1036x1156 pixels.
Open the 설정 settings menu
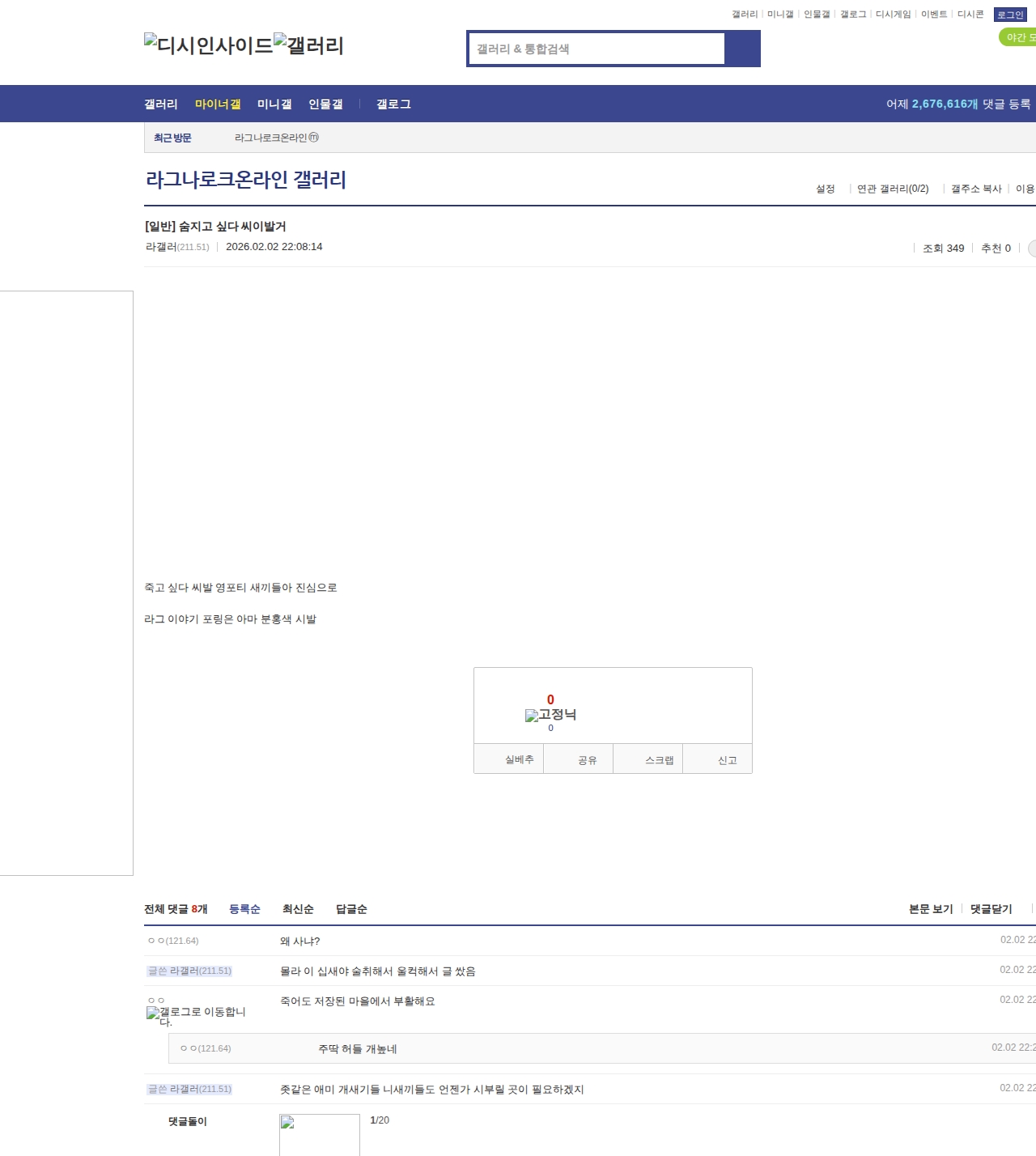tap(825, 189)
